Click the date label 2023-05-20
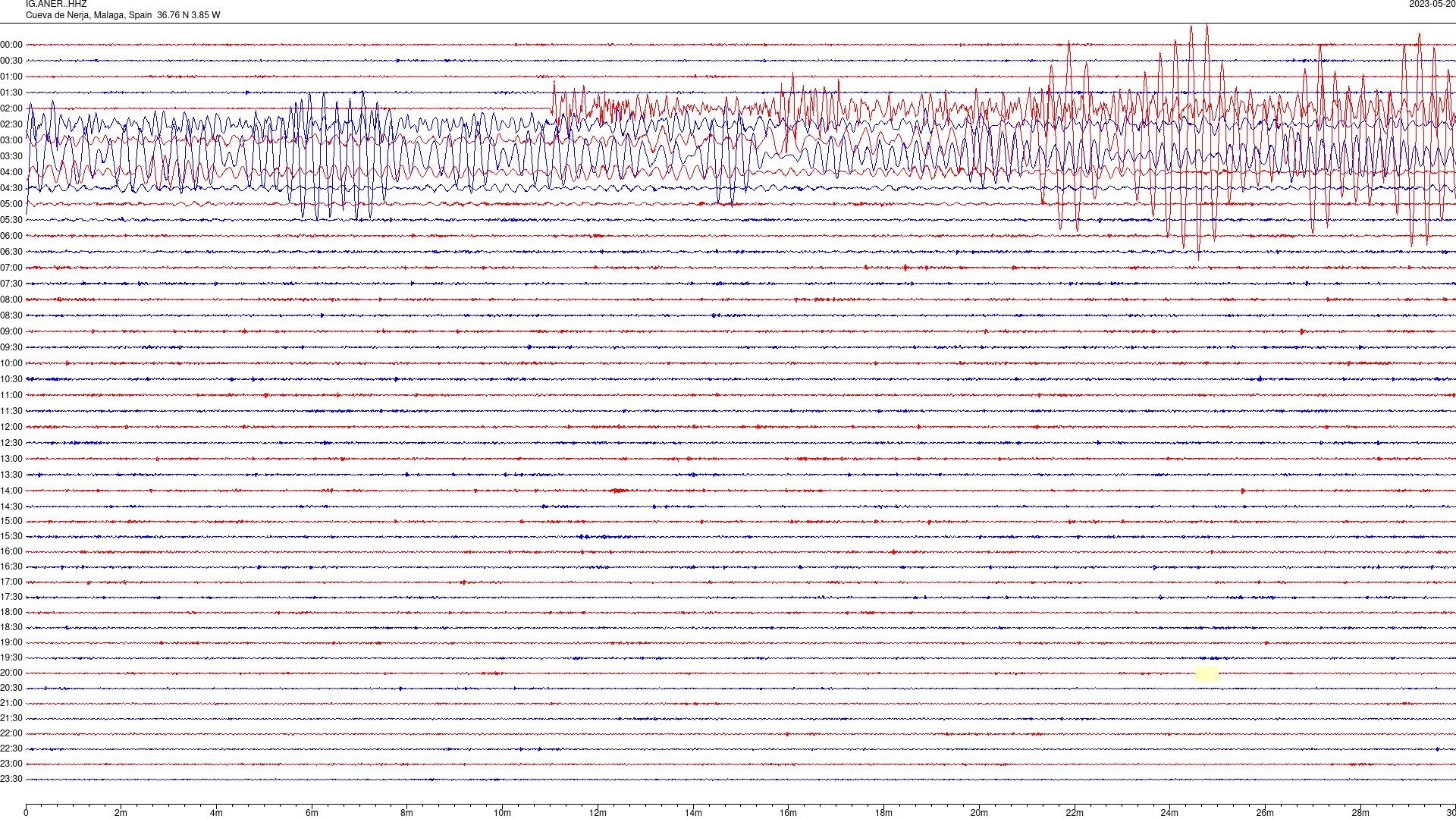 [1432, 4]
